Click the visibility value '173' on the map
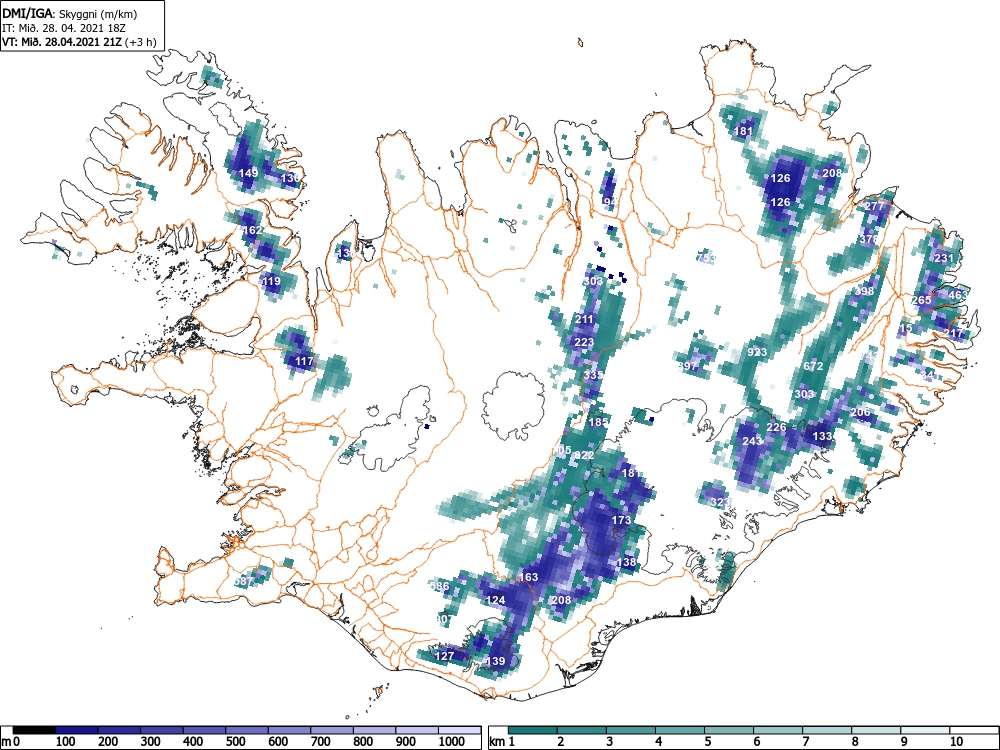Viewport: 1000px width, 750px height. tap(621, 520)
